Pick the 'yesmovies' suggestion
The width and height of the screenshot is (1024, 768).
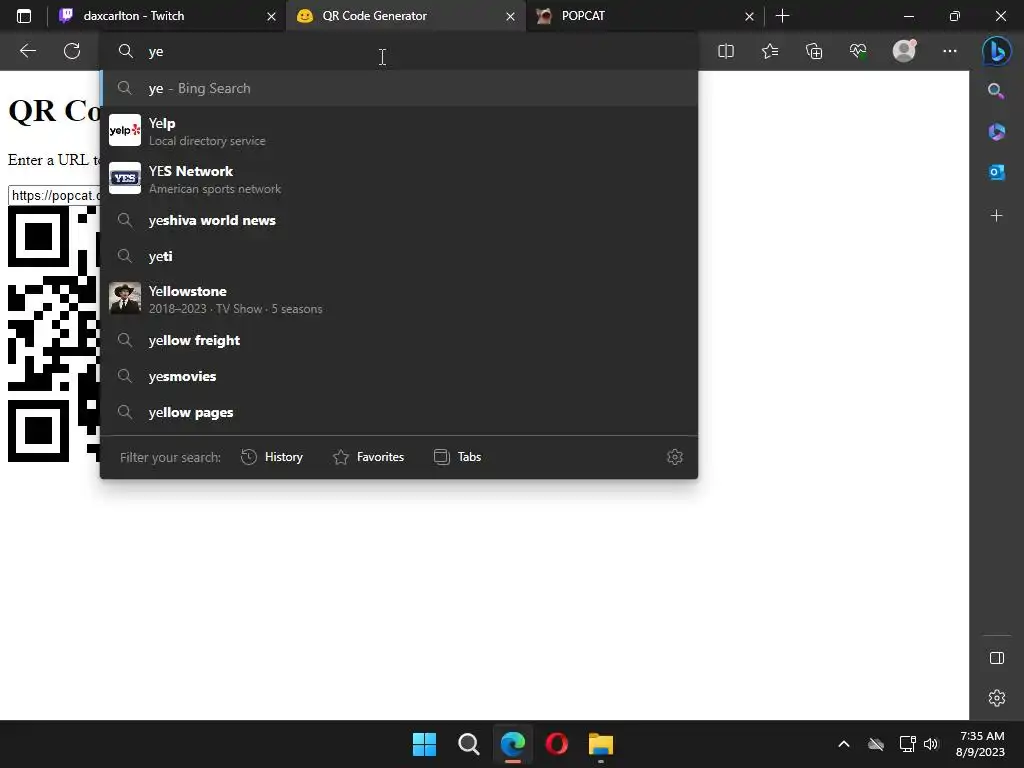tap(399, 376)
